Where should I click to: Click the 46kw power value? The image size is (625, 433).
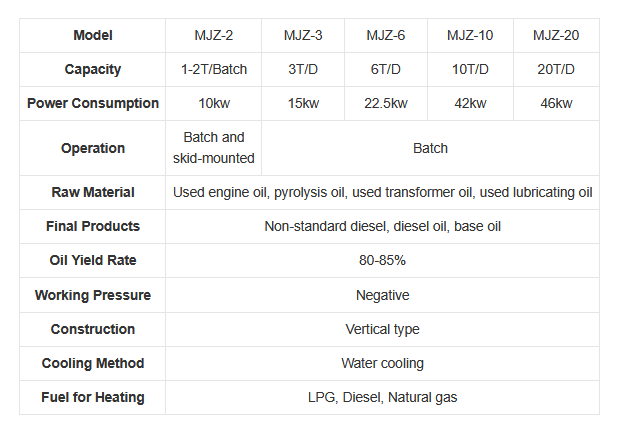click(x=556, y=104)
